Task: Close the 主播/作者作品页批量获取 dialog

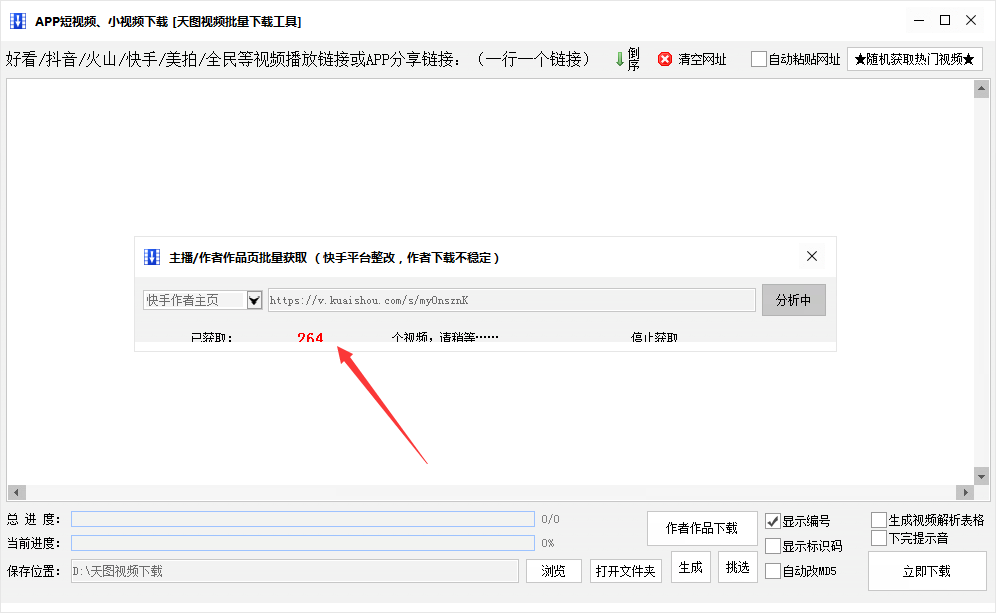Action: [812, 256]
